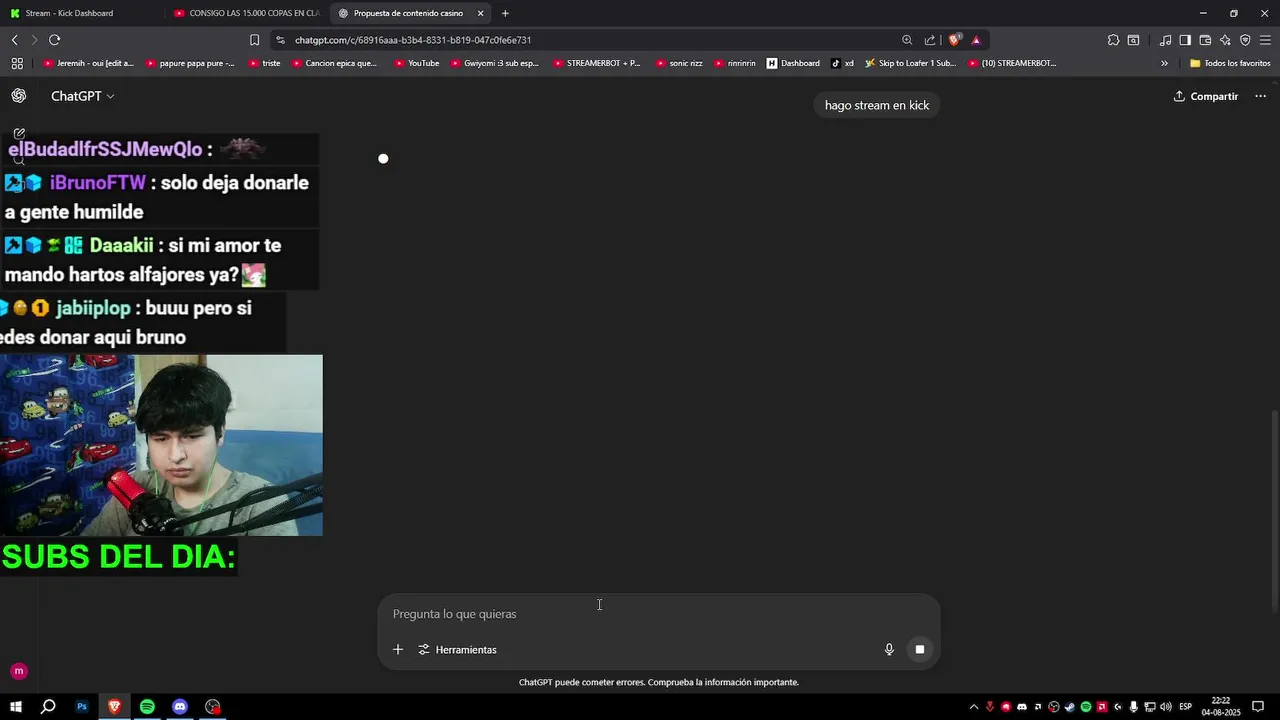This screenshot has height=720, width=1280.
Task: Open the Leo AI sparkle icon
Action: point(1225,40)
